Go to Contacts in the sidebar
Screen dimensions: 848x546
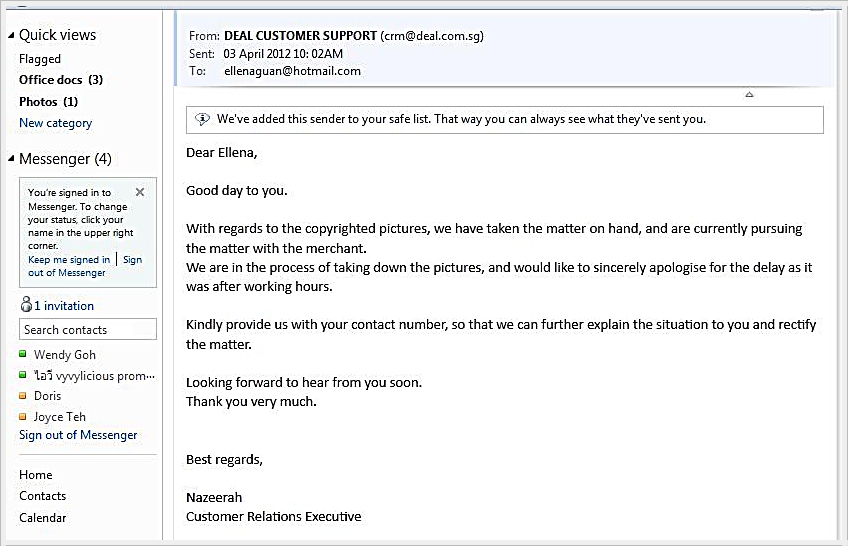42,496
